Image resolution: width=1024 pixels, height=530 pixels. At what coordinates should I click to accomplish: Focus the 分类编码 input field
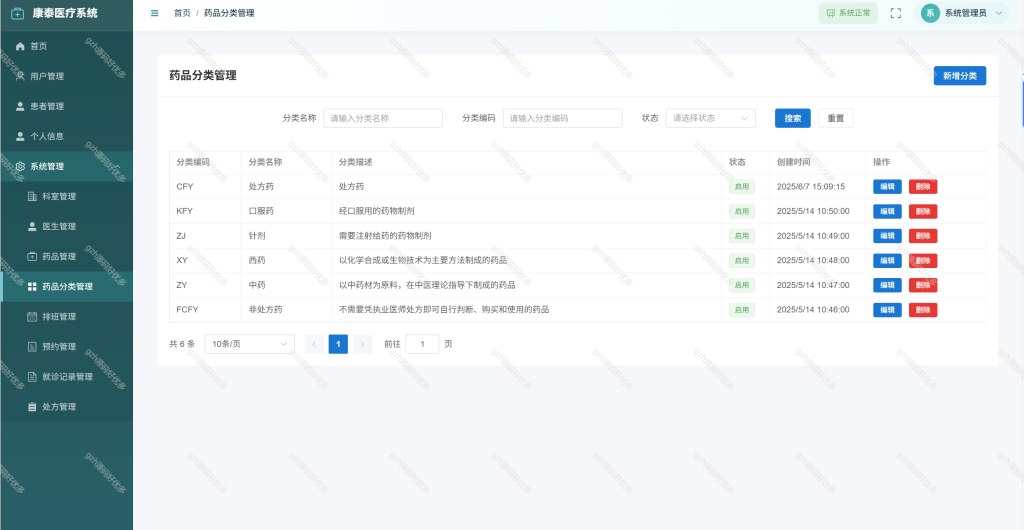562,118
